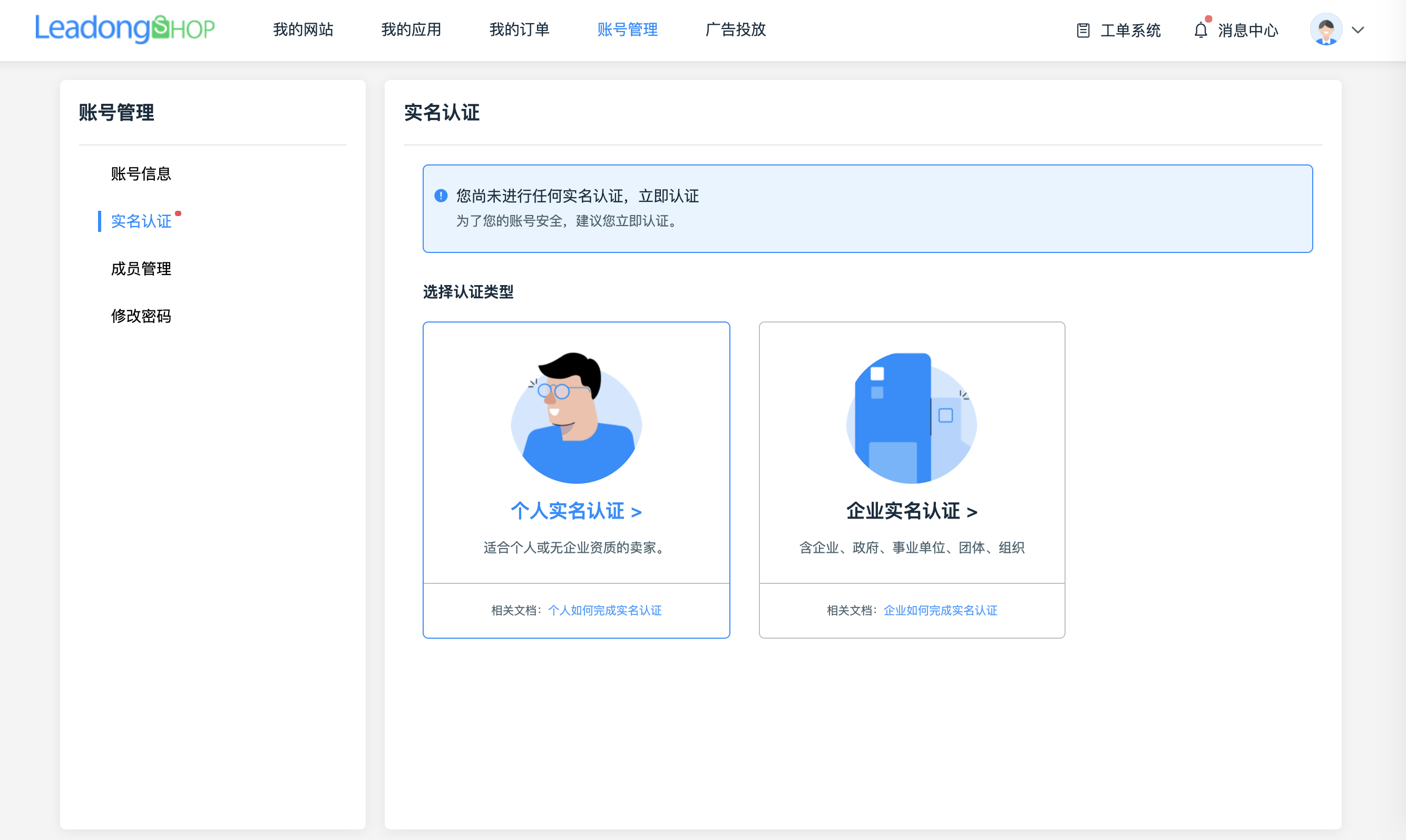Image resolution: width=1406 pixels, height=840 pixels.
Task: Open the 消息中心 notification bell
Action: coord(1200,30)
